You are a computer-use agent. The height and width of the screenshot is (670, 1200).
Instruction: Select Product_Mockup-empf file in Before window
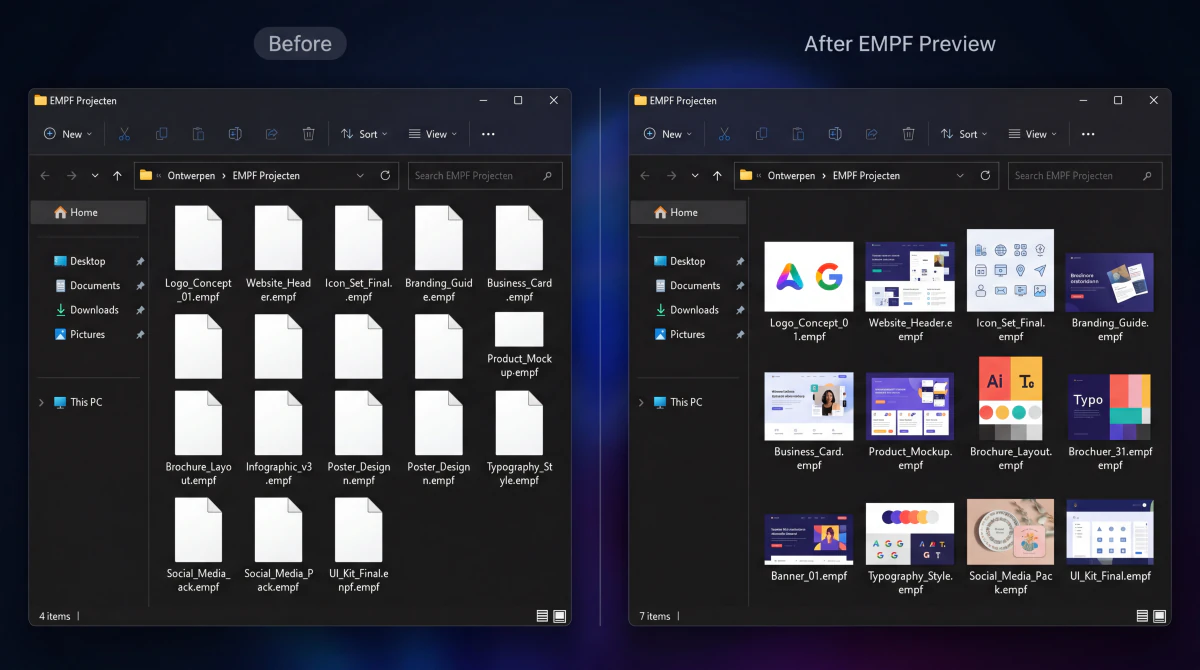(x=519, y=330)
